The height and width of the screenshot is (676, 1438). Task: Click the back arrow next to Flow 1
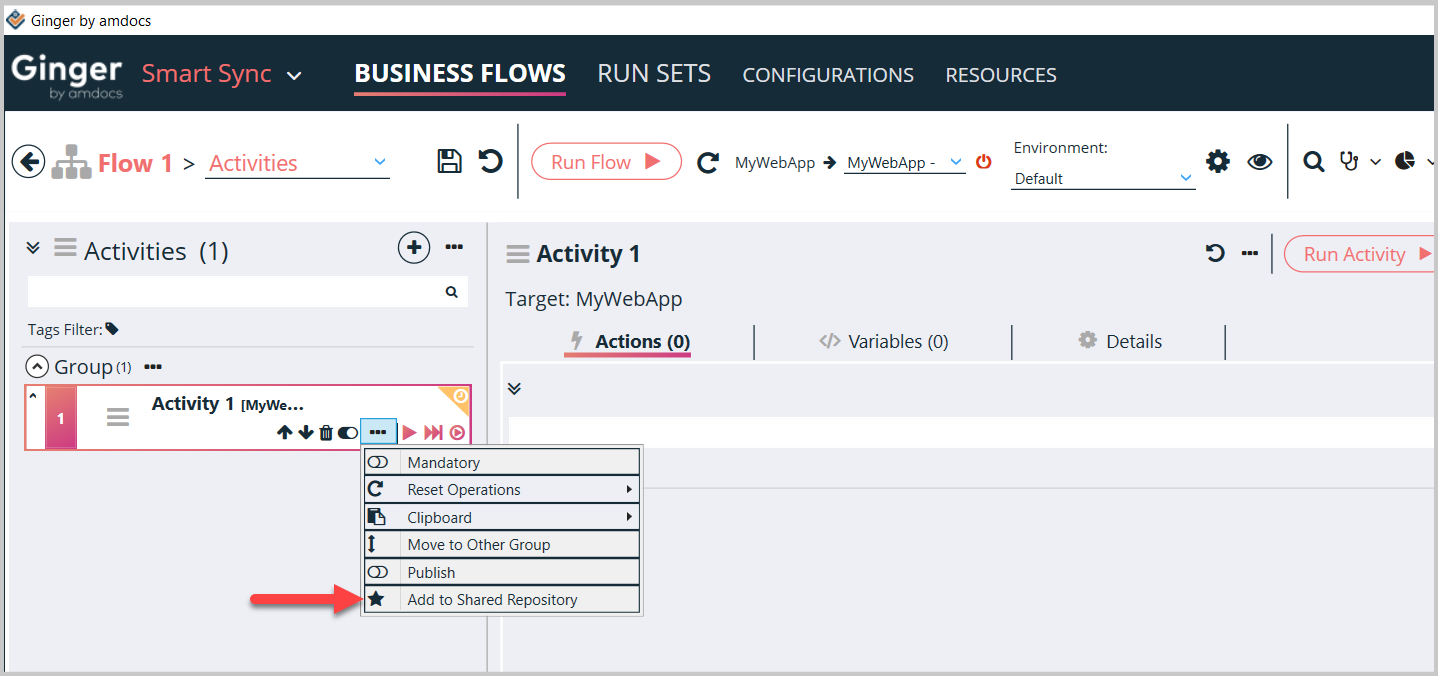coord(28,162)
